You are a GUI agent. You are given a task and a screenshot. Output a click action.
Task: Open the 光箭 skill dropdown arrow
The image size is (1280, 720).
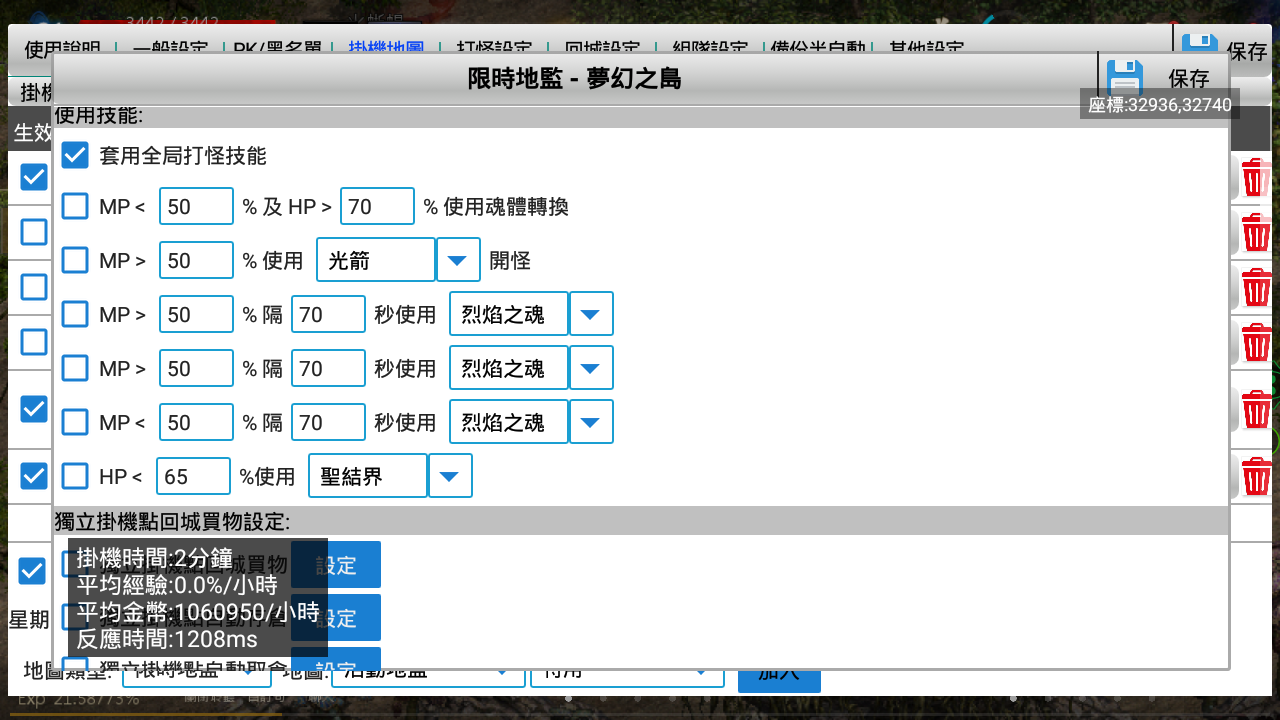(458, 260)
